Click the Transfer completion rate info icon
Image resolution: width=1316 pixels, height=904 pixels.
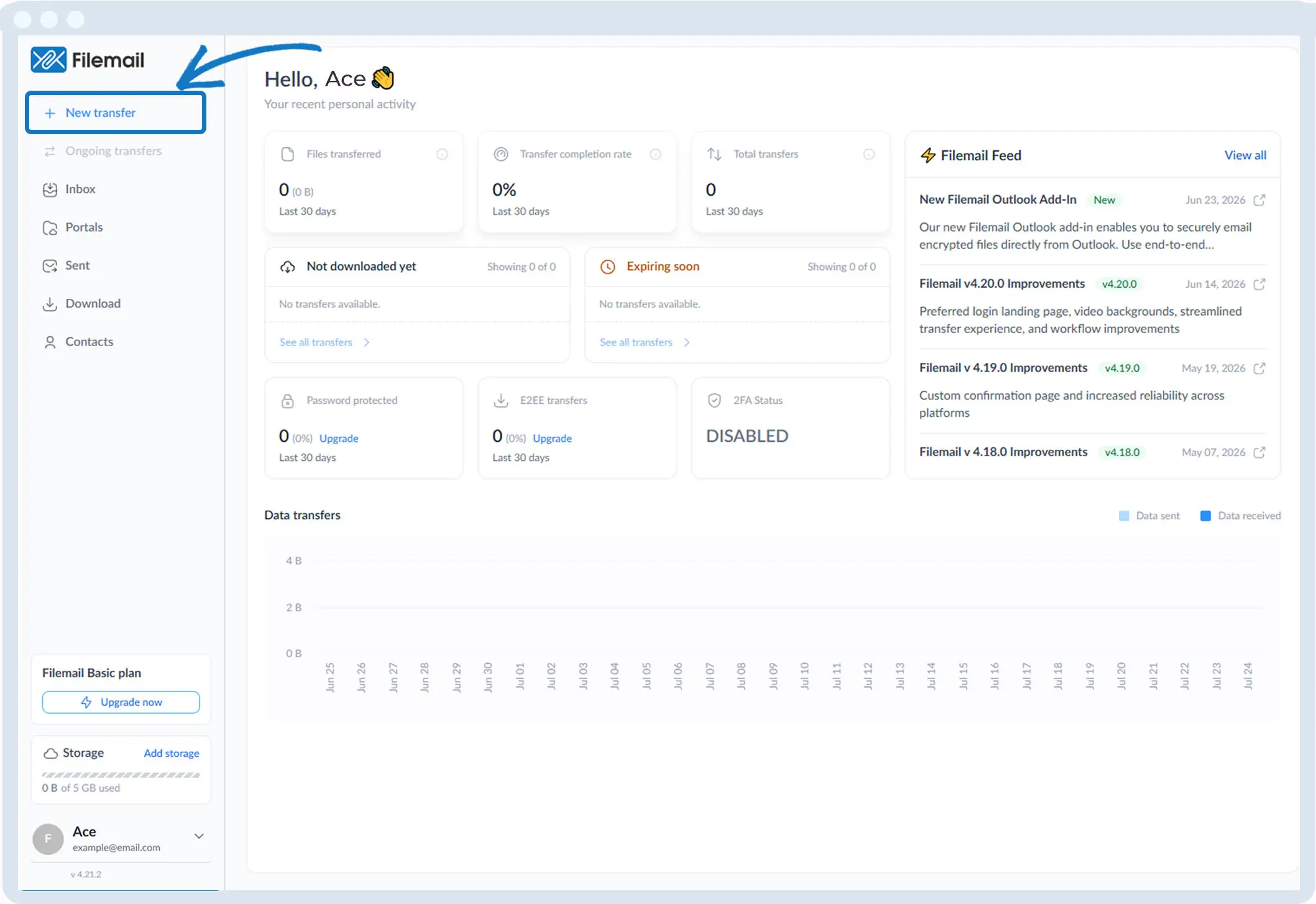(655, 154)
